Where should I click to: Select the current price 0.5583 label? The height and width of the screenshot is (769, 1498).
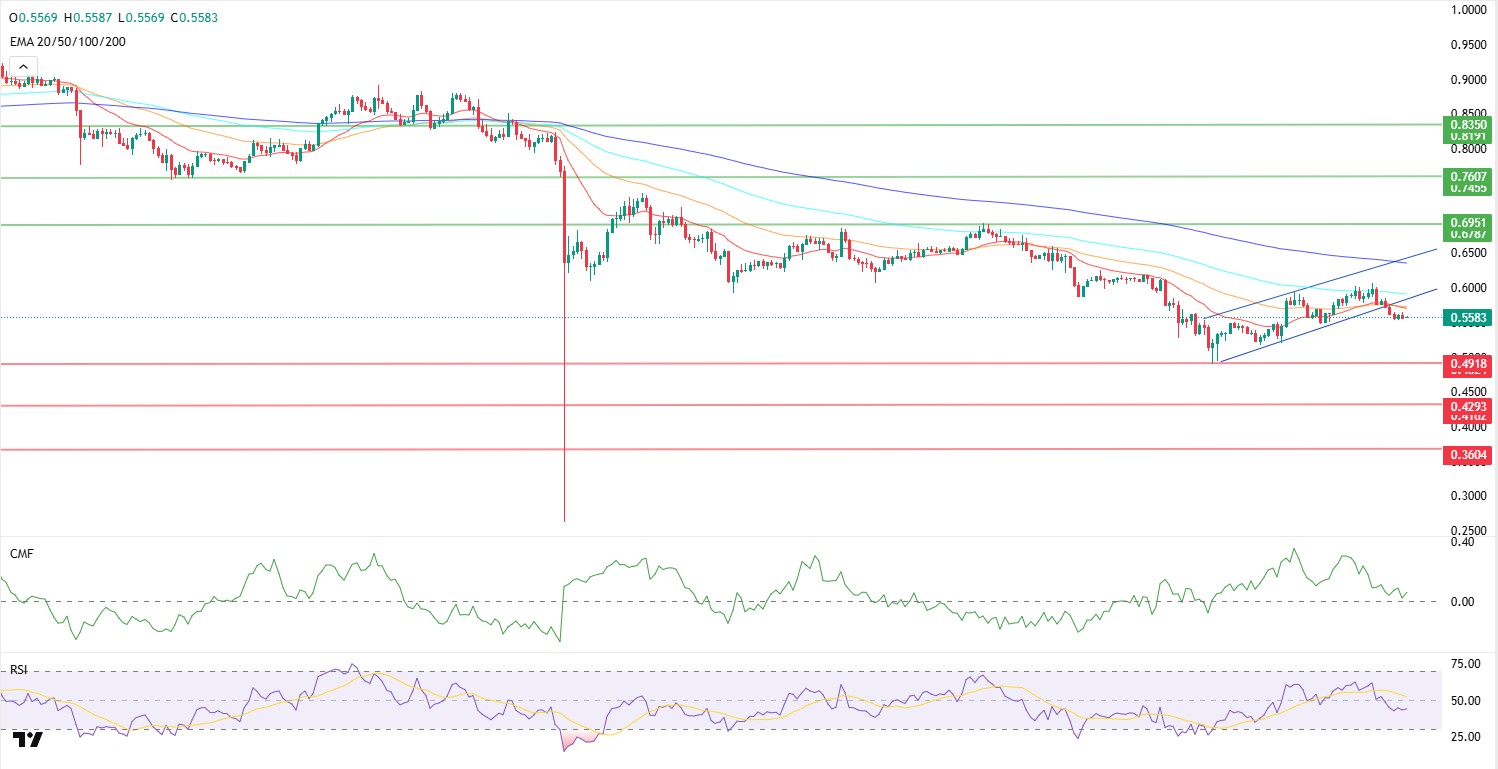pyautogui.click(x=1464, y=318)
